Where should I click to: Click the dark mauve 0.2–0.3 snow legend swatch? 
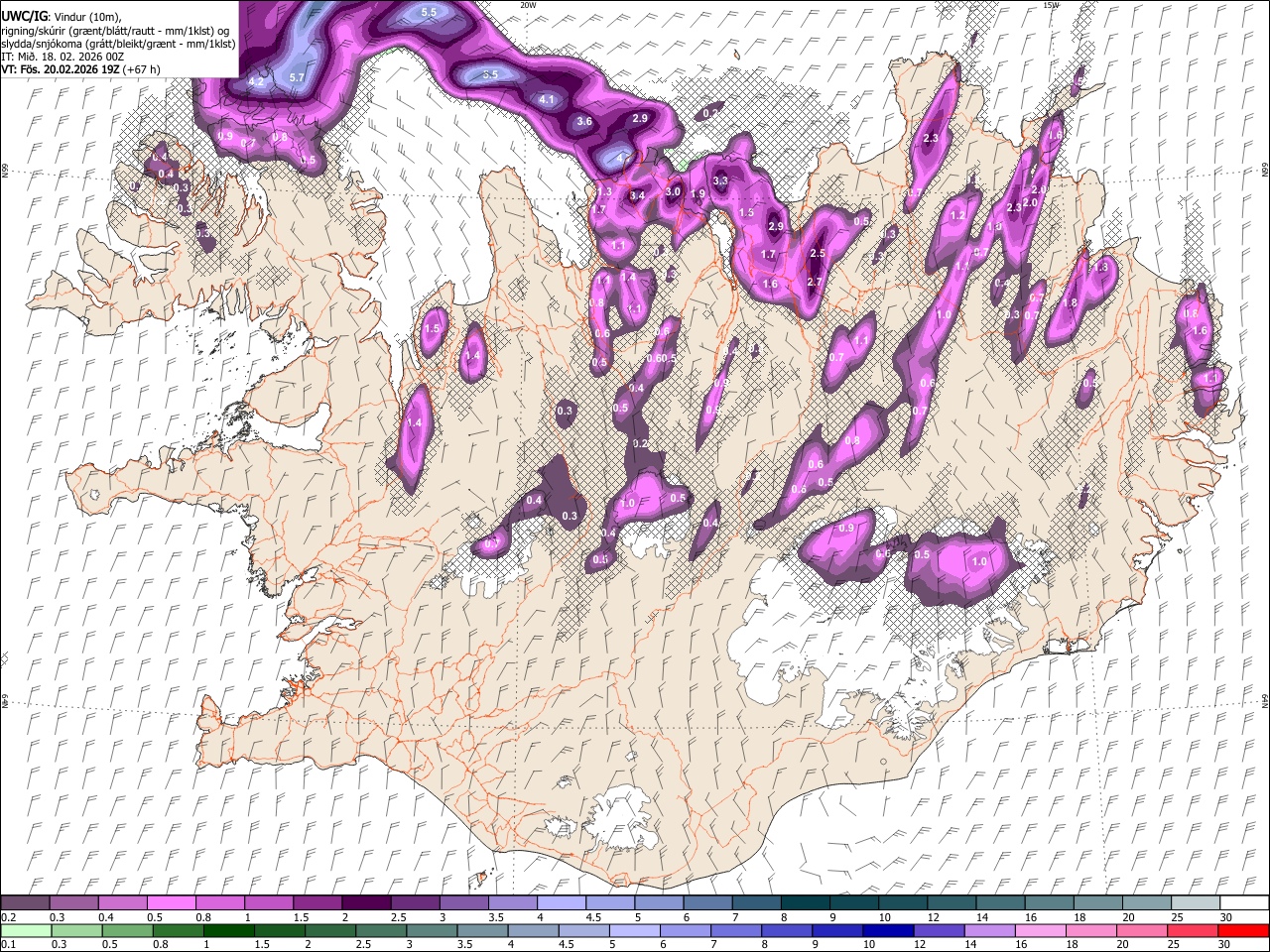click(x=26, y=902)
